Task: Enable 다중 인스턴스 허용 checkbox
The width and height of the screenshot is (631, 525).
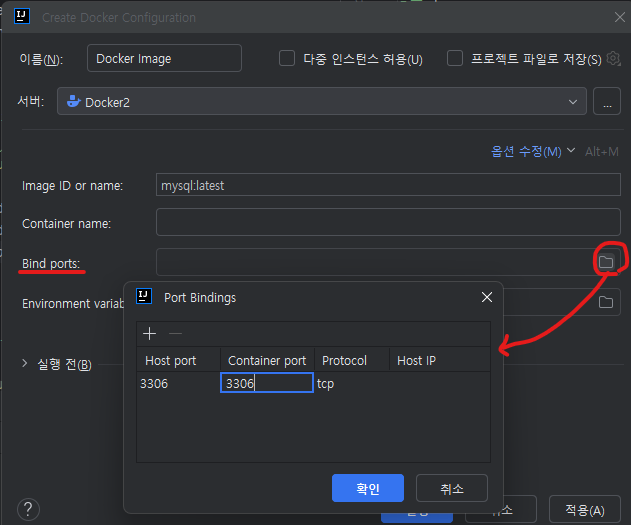Action: click(x=287, y=58)
